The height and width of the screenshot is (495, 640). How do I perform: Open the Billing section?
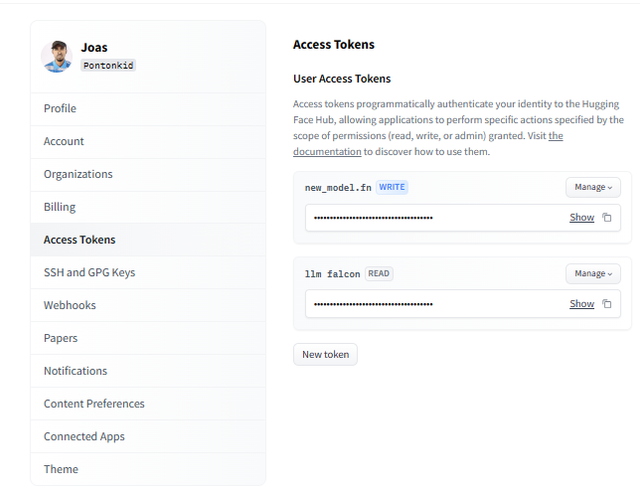click(60, 207)
